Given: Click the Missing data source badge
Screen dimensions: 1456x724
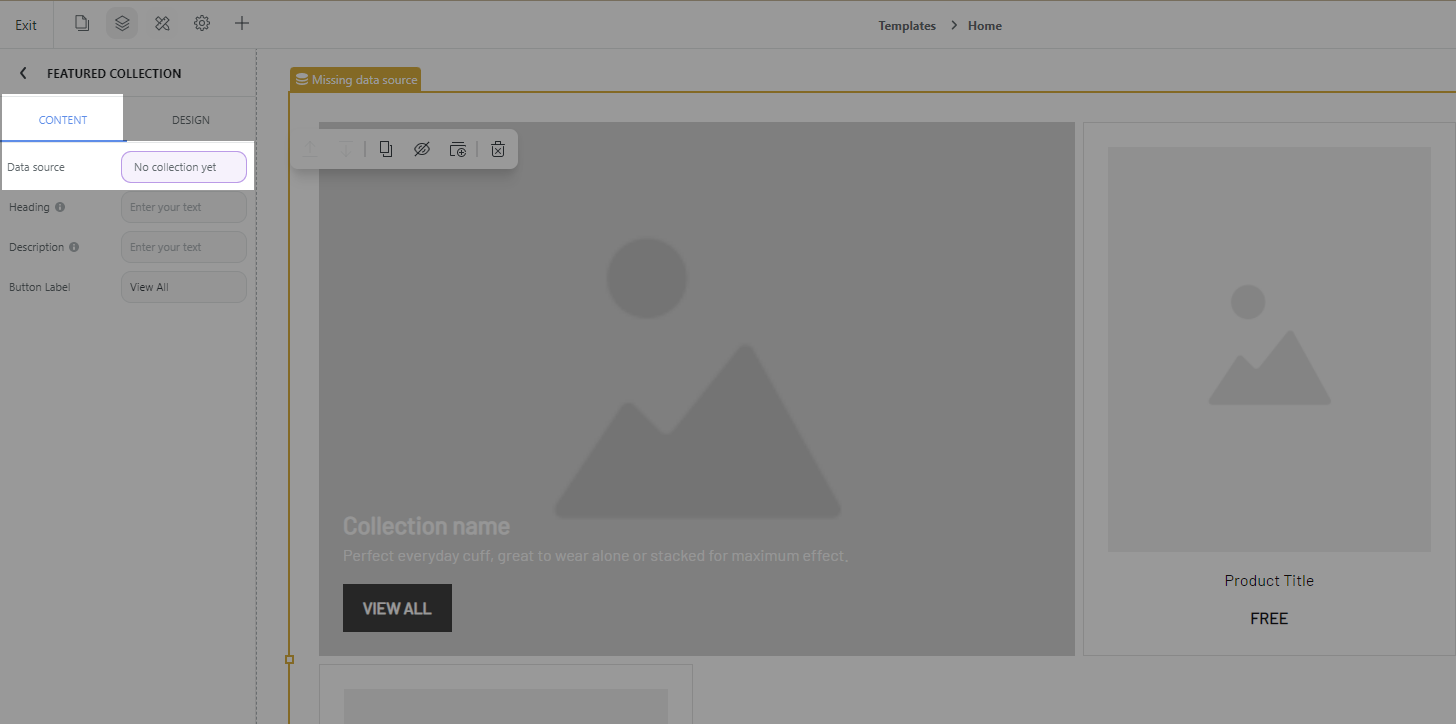Looking at the screenshot, I should [x=356, y=80].
